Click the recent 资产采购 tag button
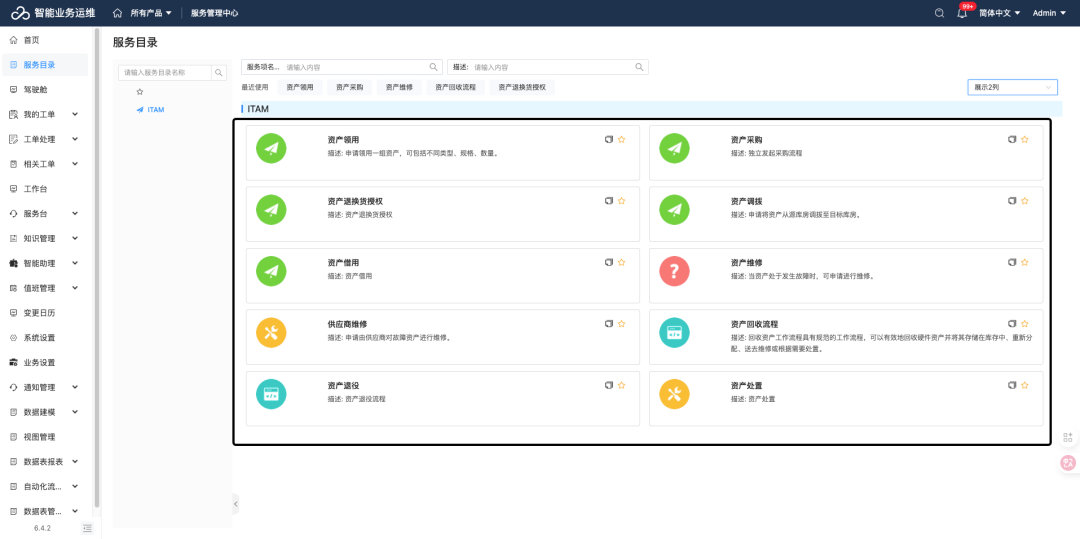The height and width of the screenshot is (539, 1080). (x=349, y=87)
